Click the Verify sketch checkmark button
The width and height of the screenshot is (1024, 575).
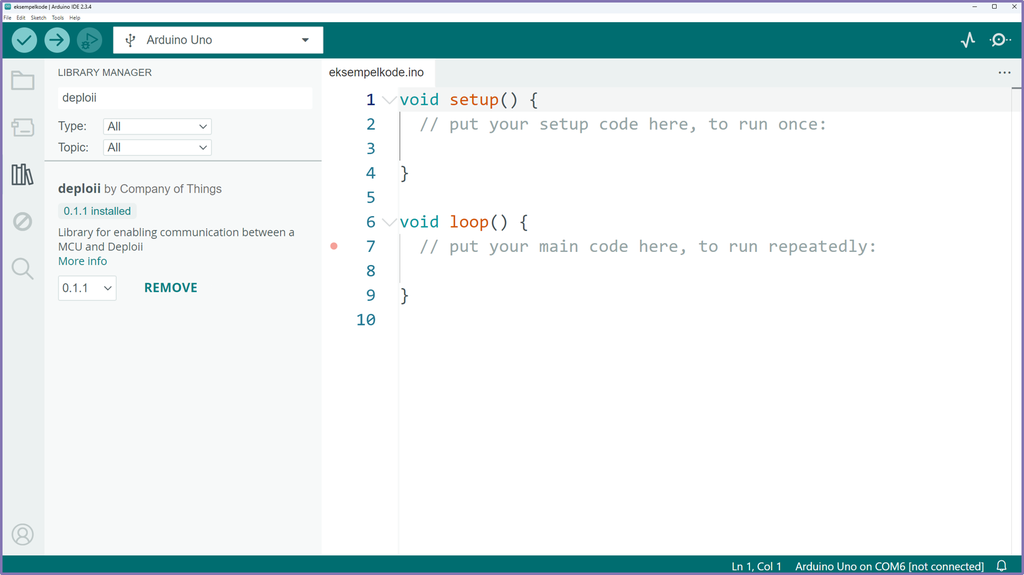(24, 41)
